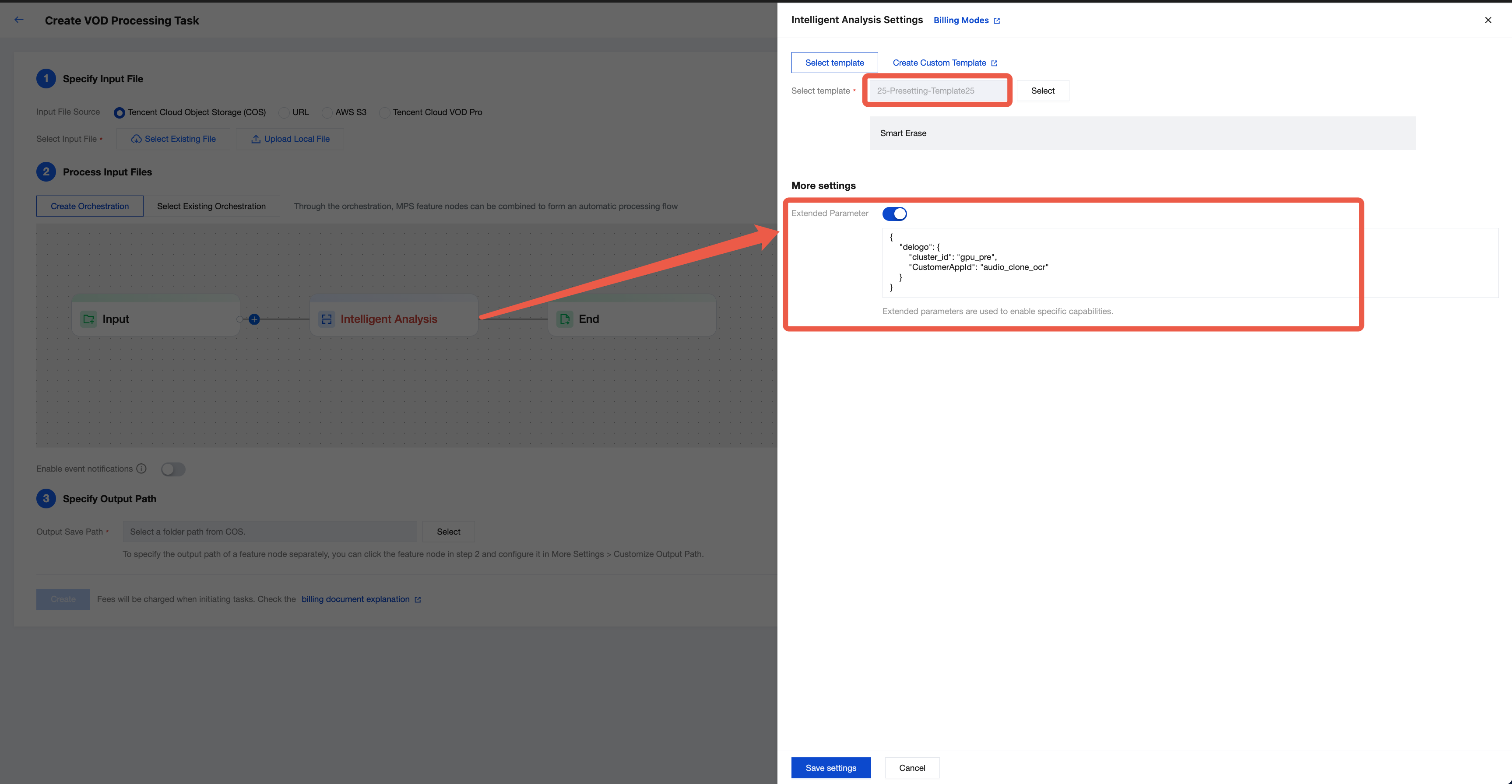
Task: Click the Output Save Path field
Action: (269, 532)
